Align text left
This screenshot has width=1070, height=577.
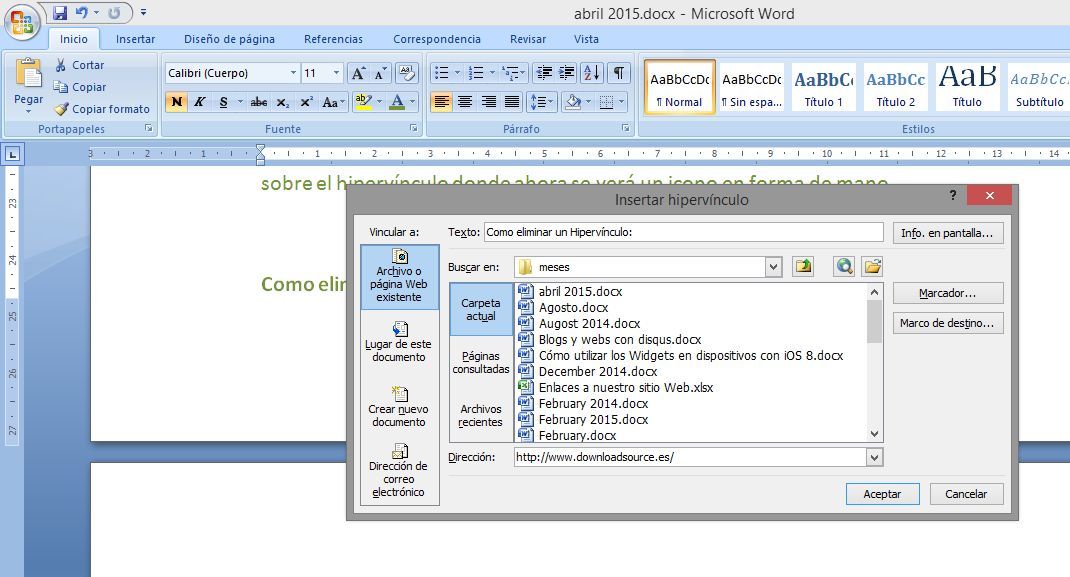pos(442,102)
